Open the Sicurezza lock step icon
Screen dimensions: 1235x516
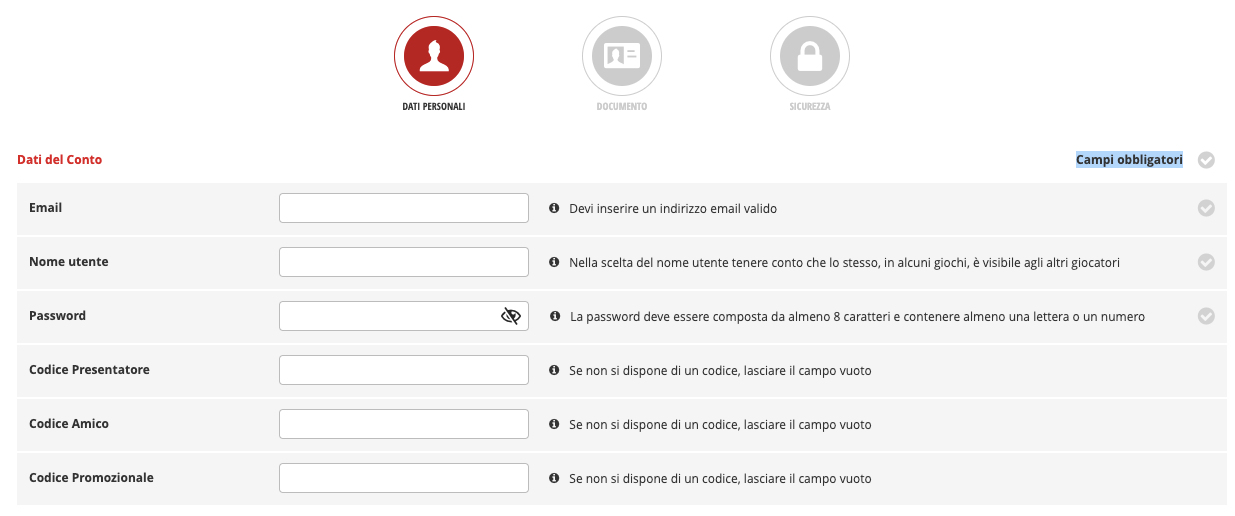810,56
